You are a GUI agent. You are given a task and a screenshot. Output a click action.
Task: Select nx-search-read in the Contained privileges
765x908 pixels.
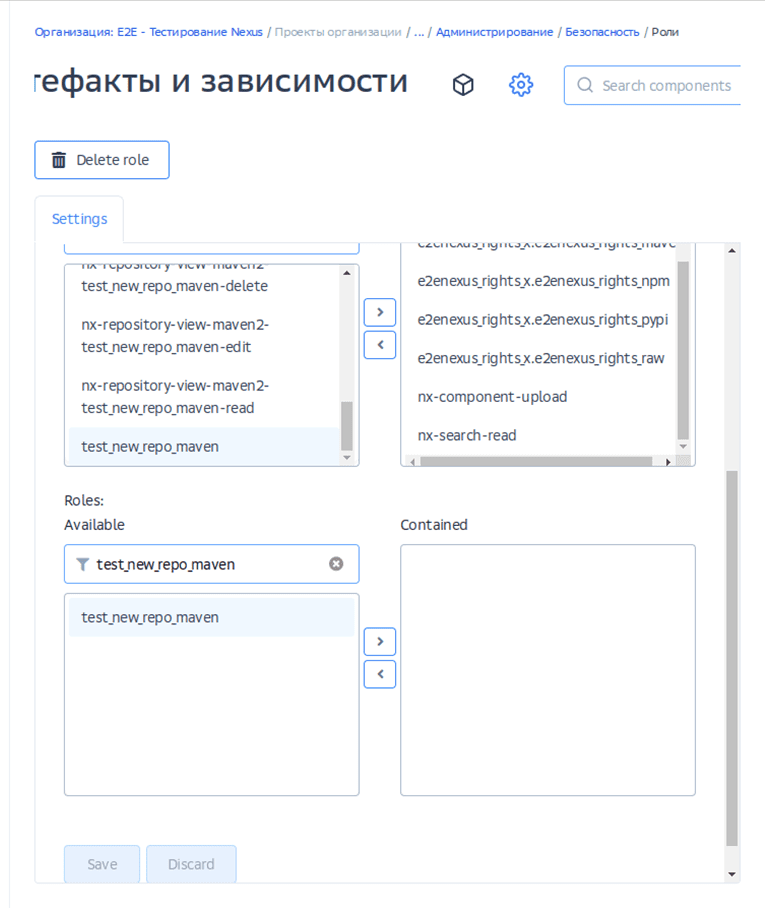tap(466, 436)
